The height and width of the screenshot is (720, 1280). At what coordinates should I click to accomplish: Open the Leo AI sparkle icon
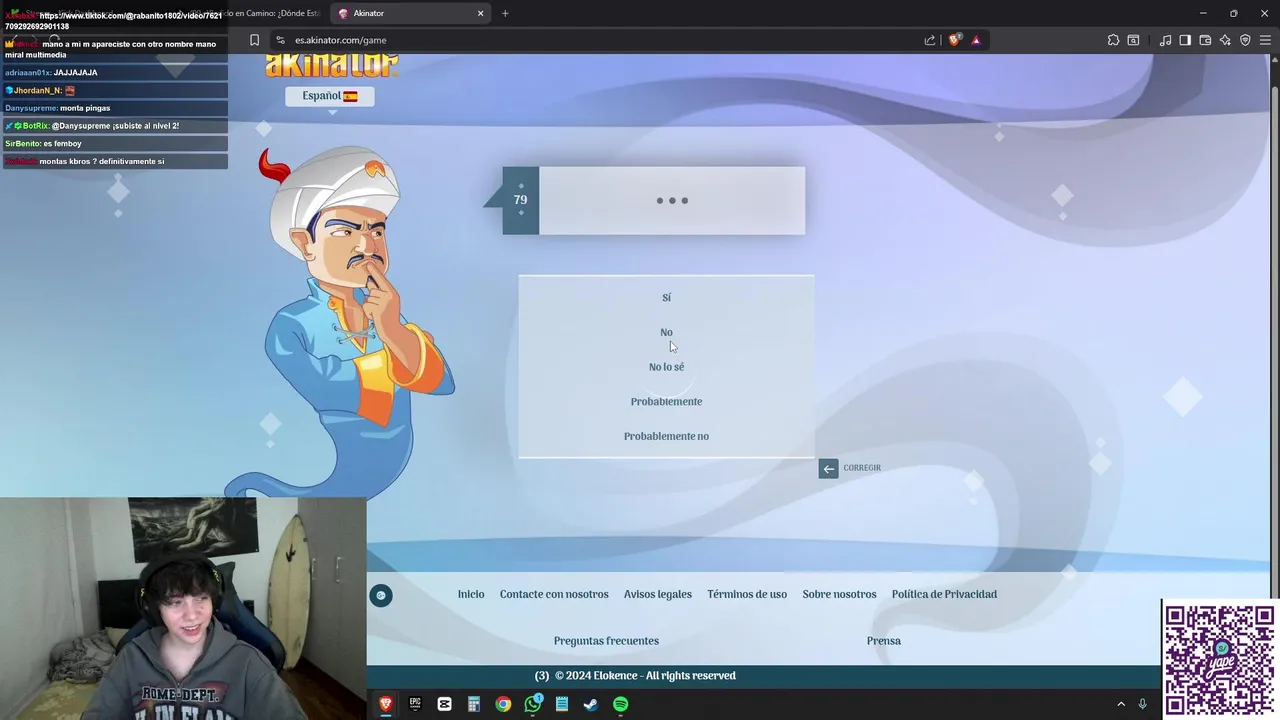1225,40
